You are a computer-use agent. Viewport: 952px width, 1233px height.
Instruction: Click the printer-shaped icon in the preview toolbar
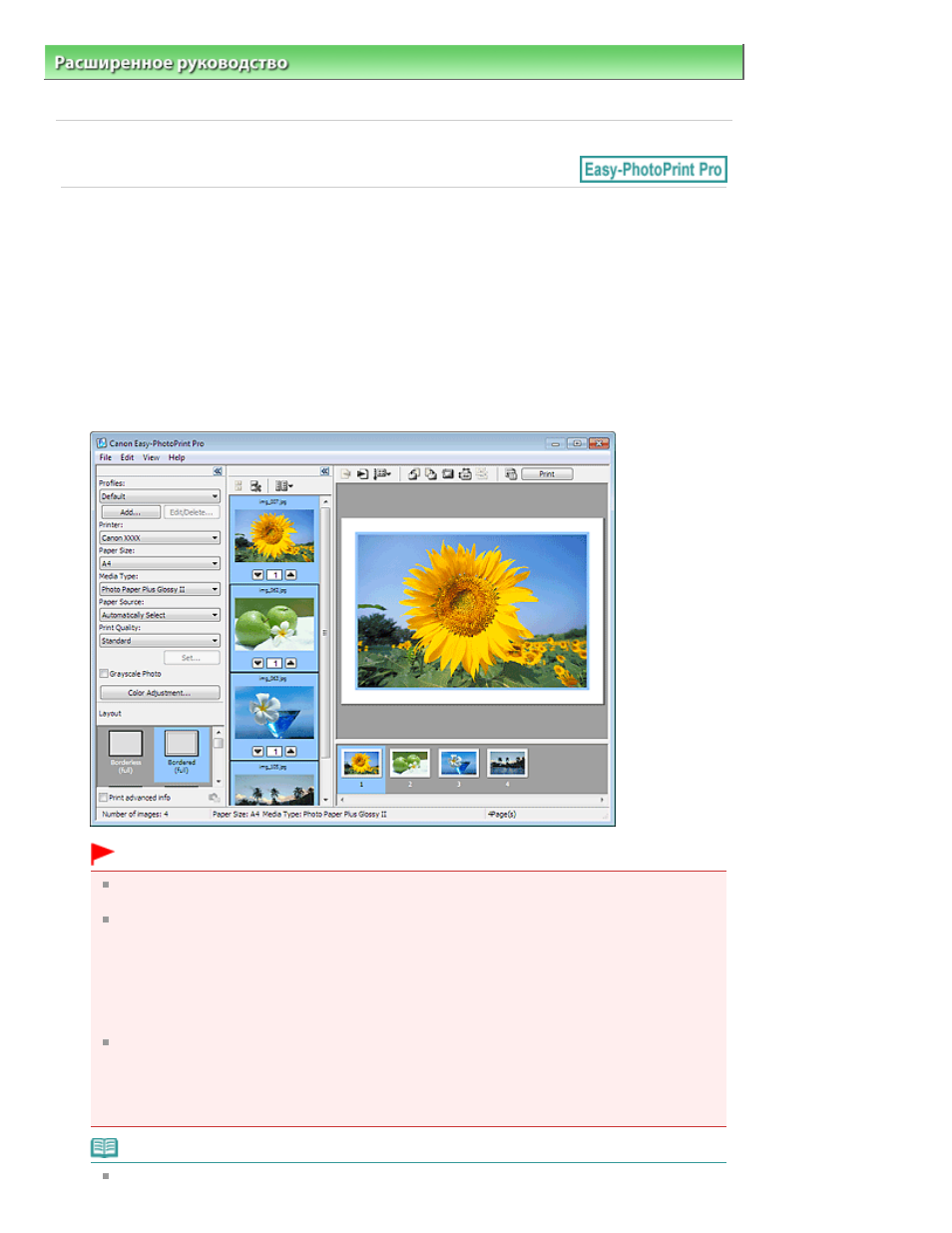465,474
